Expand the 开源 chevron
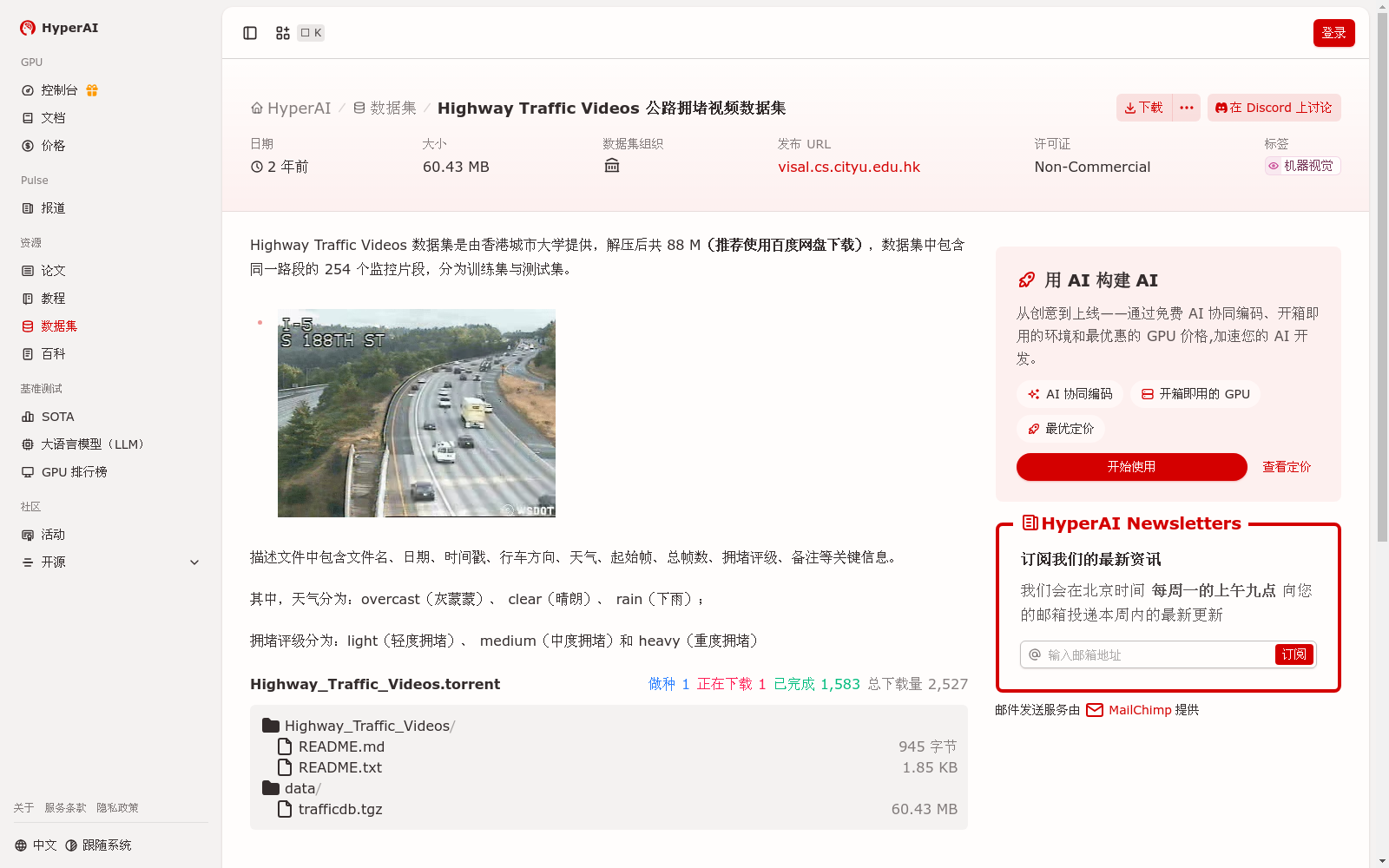The width and height of the screenshot is (1389, 868). (x=194, y=562)
